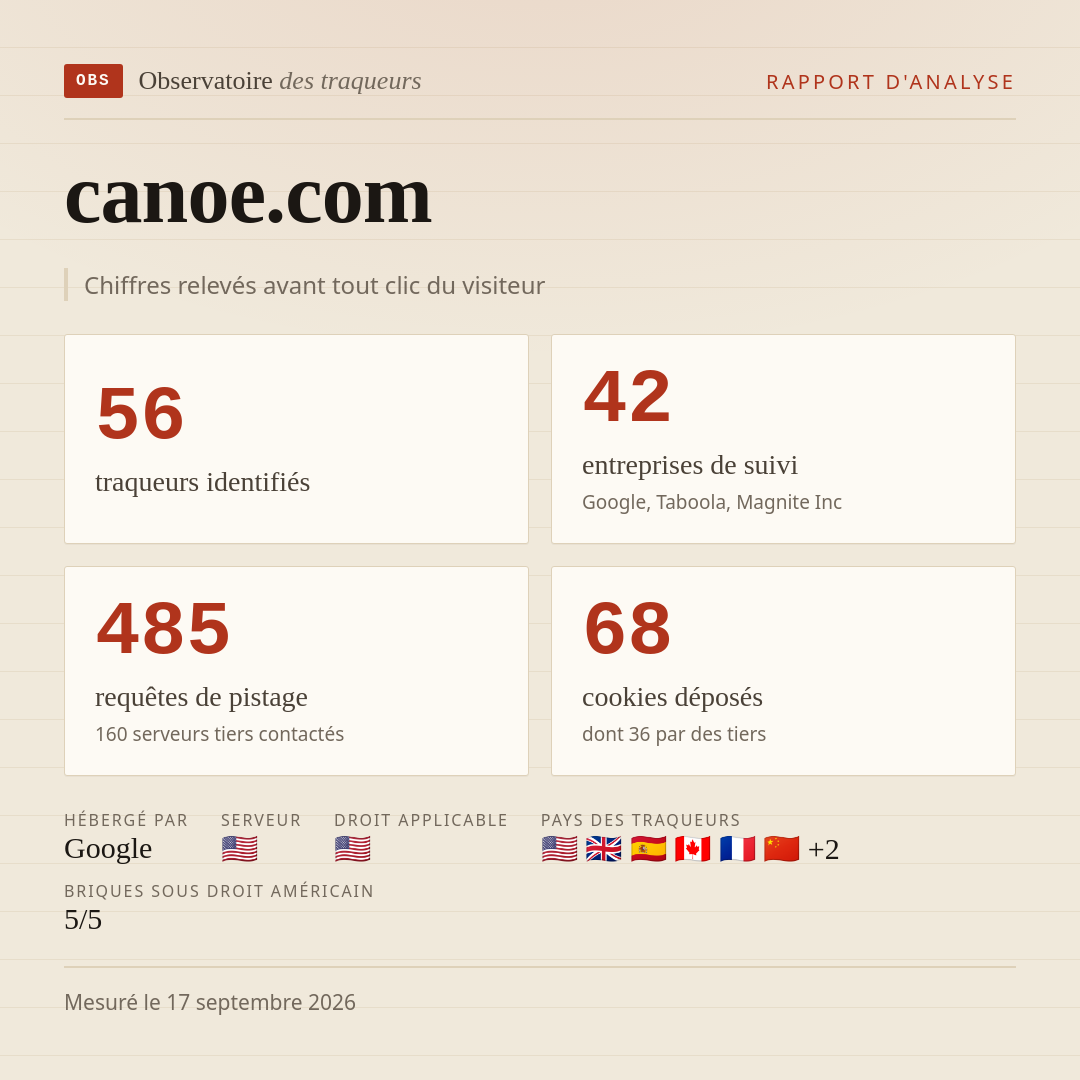Image resolution: width=1080 pixels, height=1080 pixels.
Task: Click the DROIT APPLICABLE label
Action: [x=421, y=820]
